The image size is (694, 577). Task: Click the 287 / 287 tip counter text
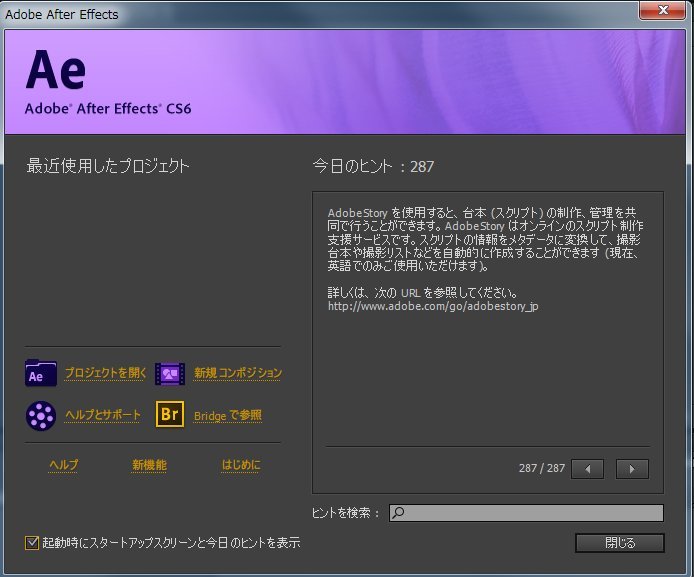(x=542, y=468)
